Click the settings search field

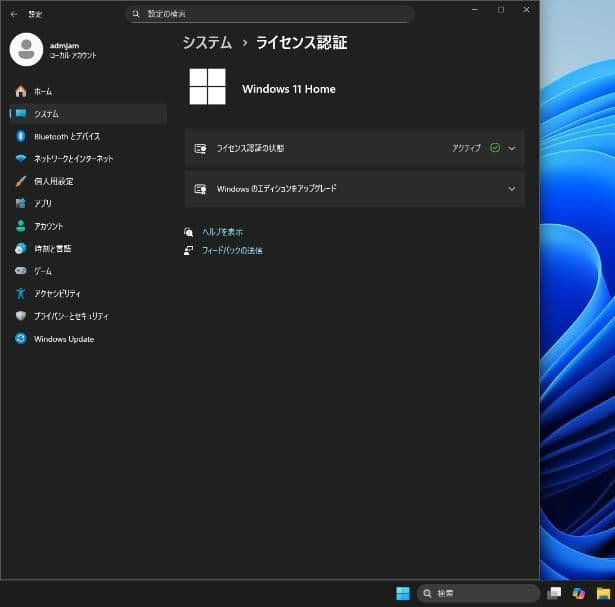pyautogui.click(x=270, y=14)
